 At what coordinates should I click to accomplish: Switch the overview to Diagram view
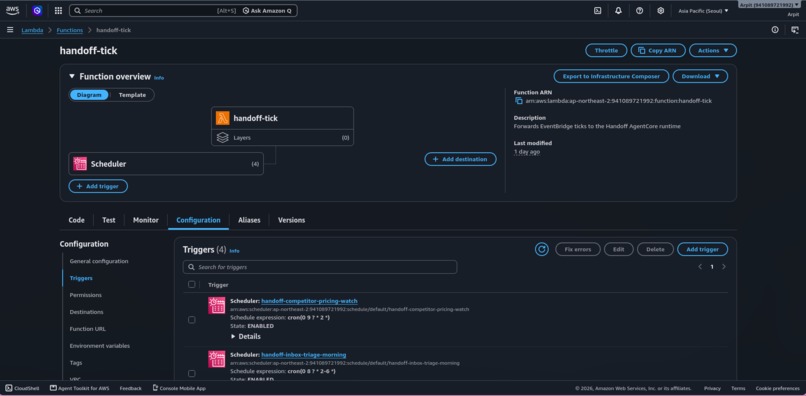[89, 95]
